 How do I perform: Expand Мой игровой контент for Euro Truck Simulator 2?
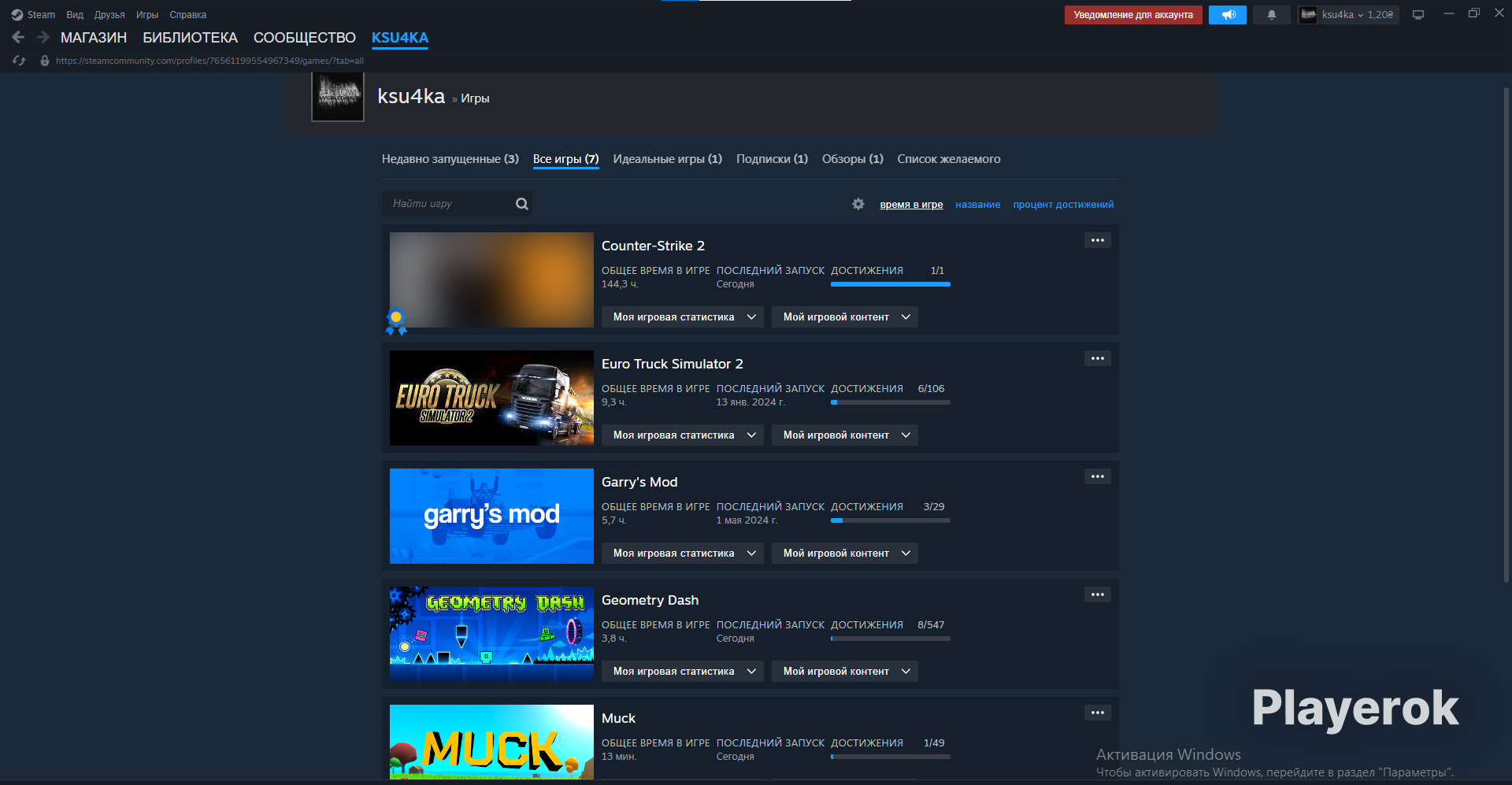(845, 435)
